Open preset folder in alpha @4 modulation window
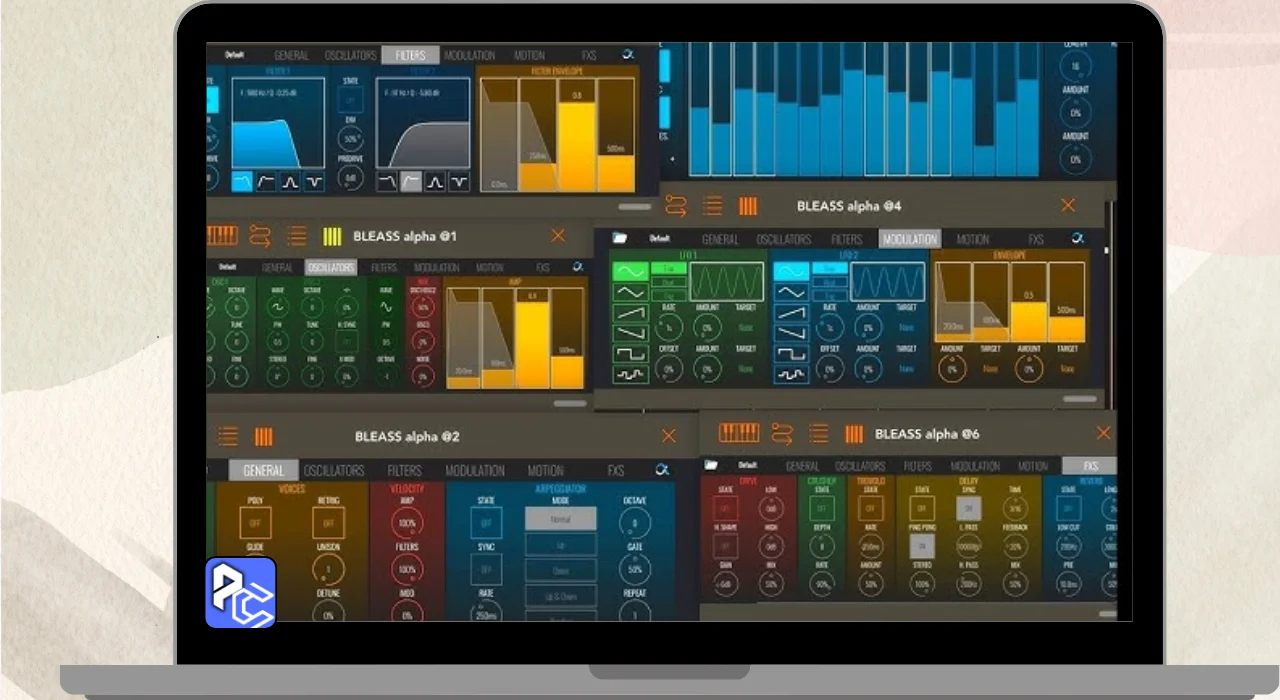 619,238
